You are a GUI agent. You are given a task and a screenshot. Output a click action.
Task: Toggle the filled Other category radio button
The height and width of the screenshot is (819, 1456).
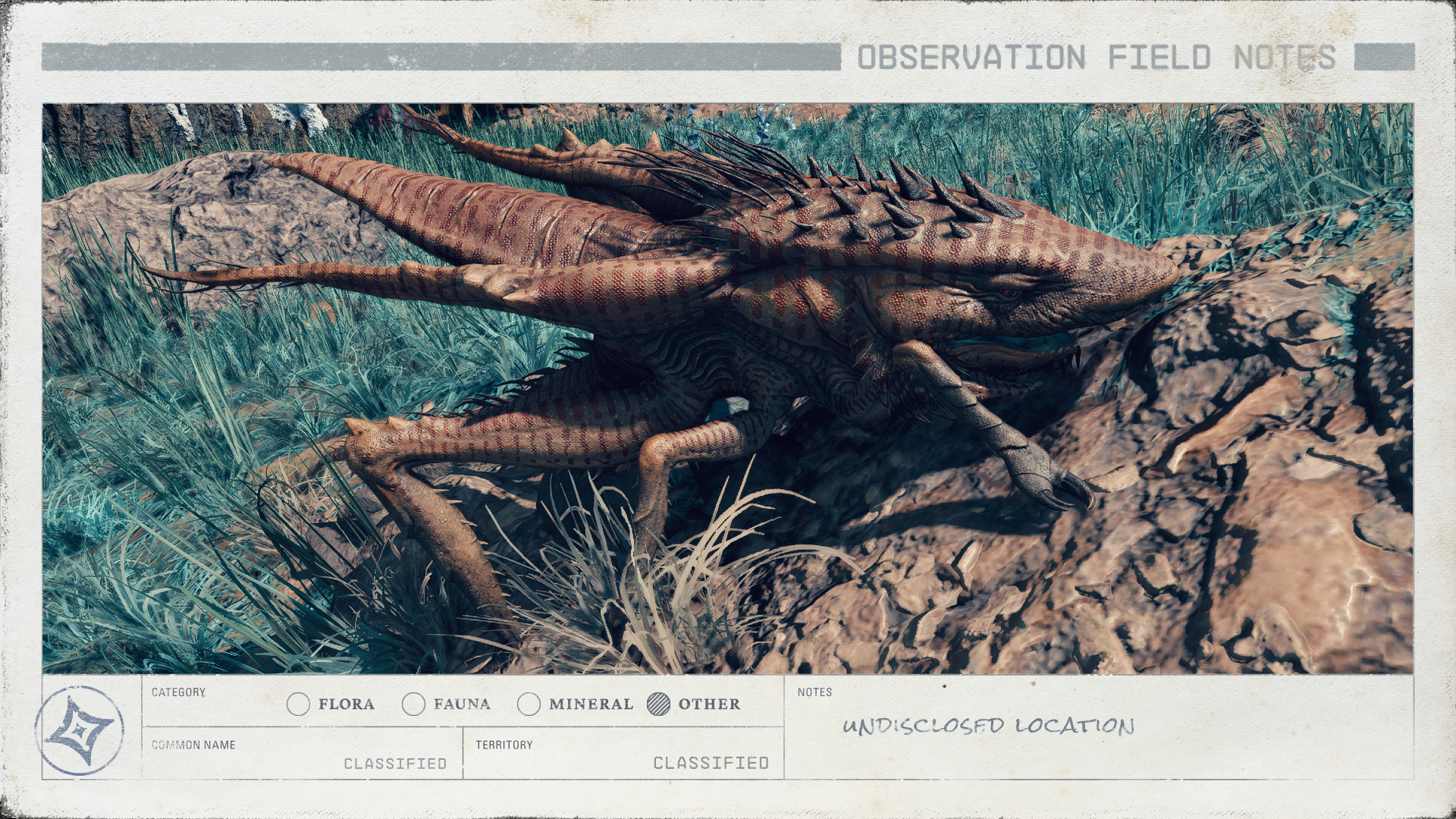click(x=658, y=704)
